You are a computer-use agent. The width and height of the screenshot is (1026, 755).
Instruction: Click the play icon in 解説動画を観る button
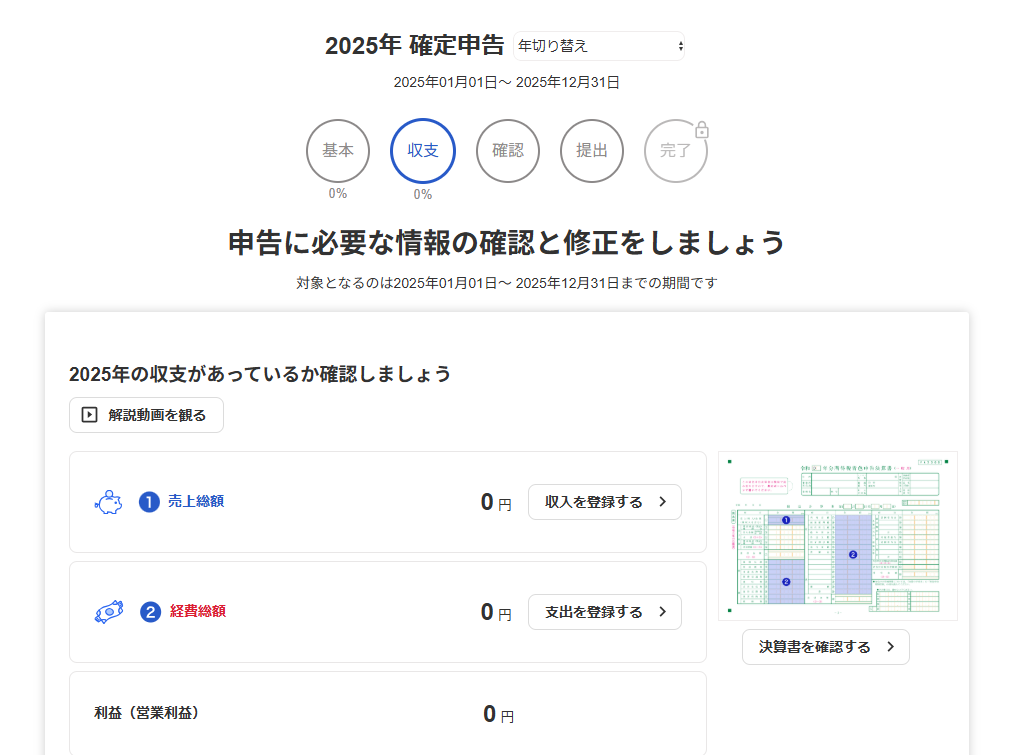[90, 415]
